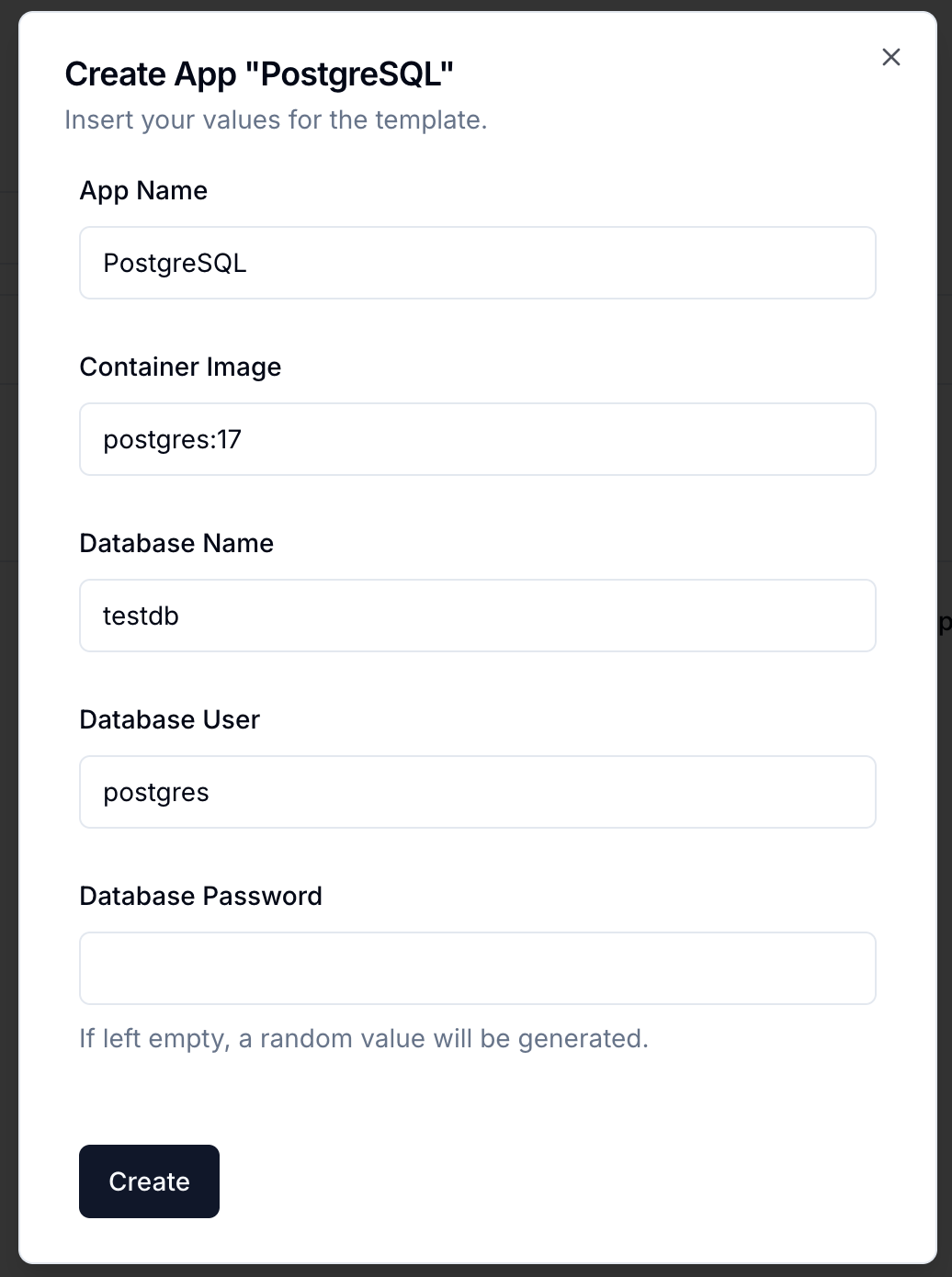This screenshot has width=952, height=1277.
Task: Click the dialog title Create App PostgreSQL
Action: (259, 73)
